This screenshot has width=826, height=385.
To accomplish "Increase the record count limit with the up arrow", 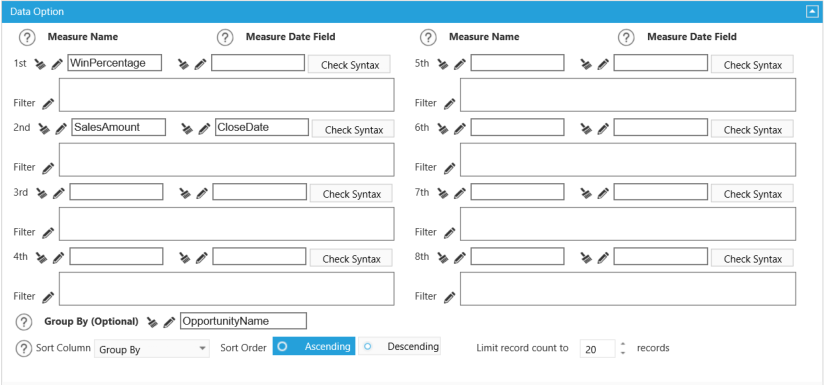I will (x=623, y=344).
